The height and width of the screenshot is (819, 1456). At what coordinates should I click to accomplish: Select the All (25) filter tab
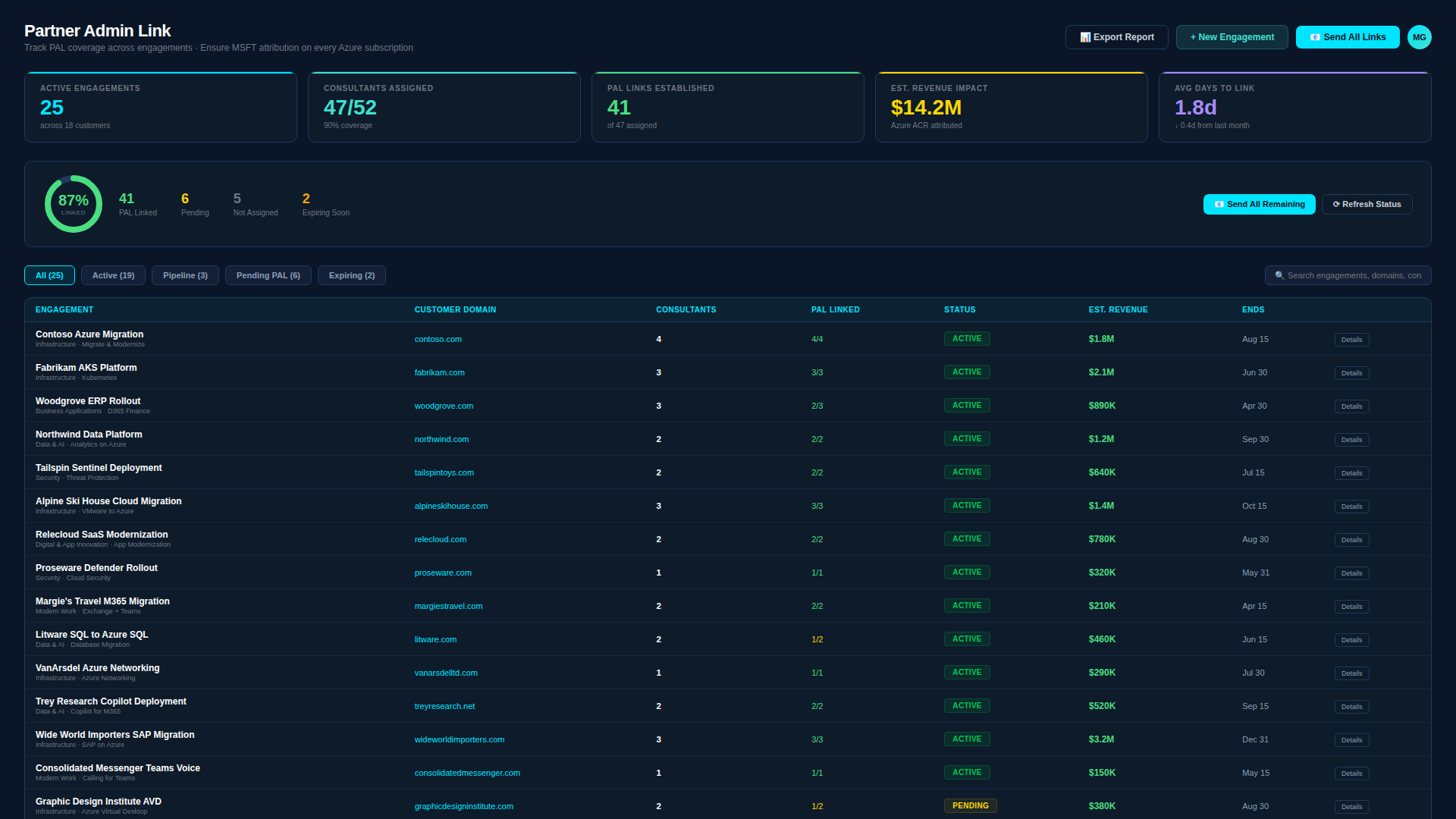click(49, 275)
